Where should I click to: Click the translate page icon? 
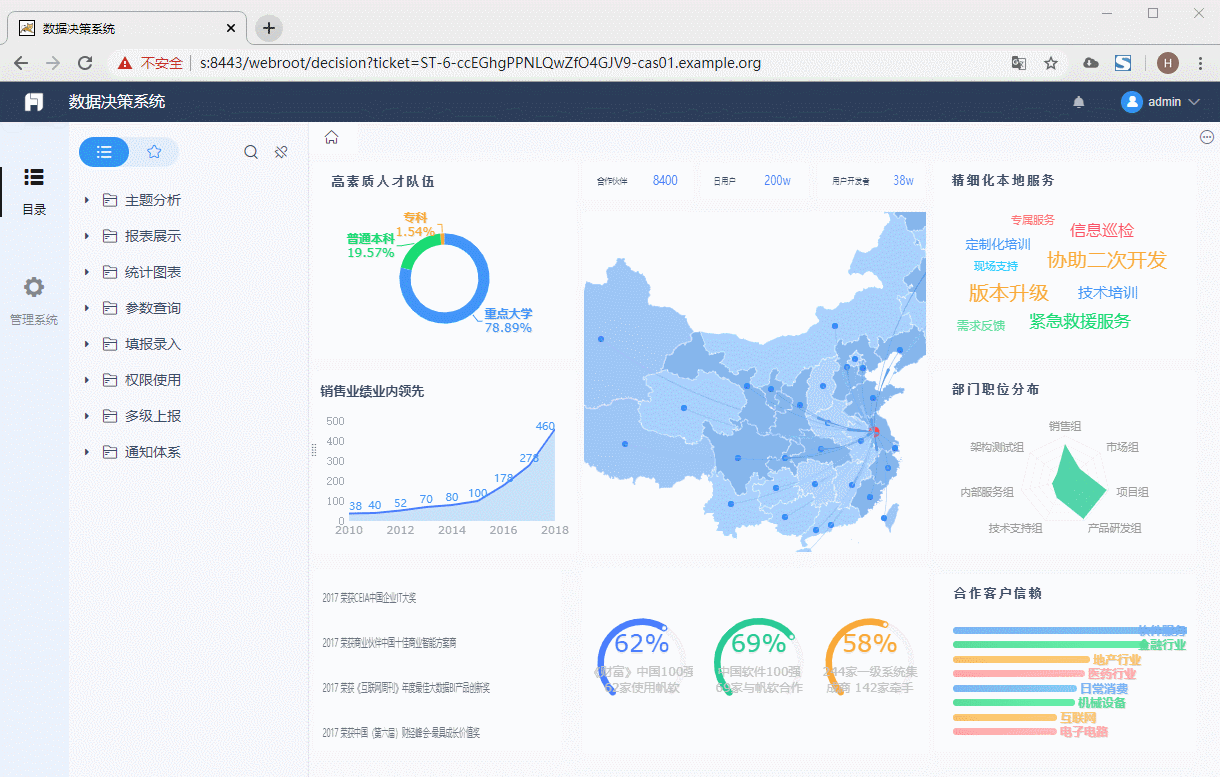(x=1019, y=63)
